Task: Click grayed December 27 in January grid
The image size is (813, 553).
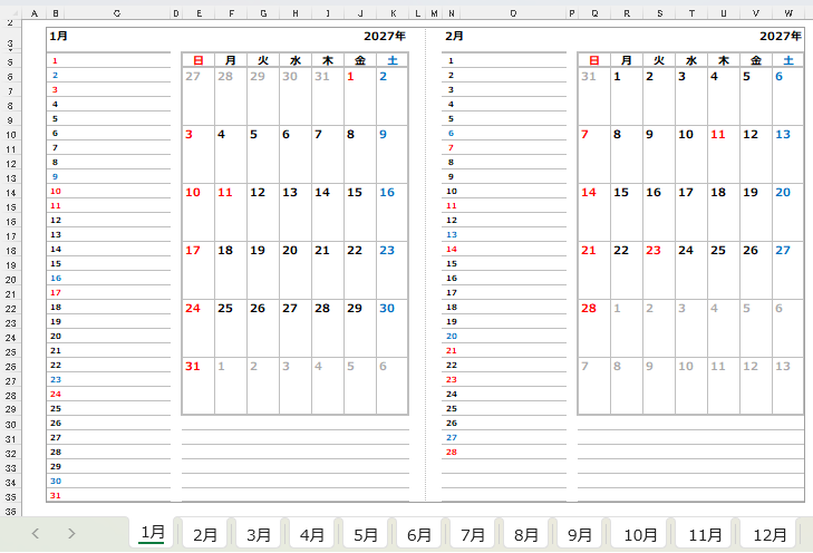Action: (198, 96)
